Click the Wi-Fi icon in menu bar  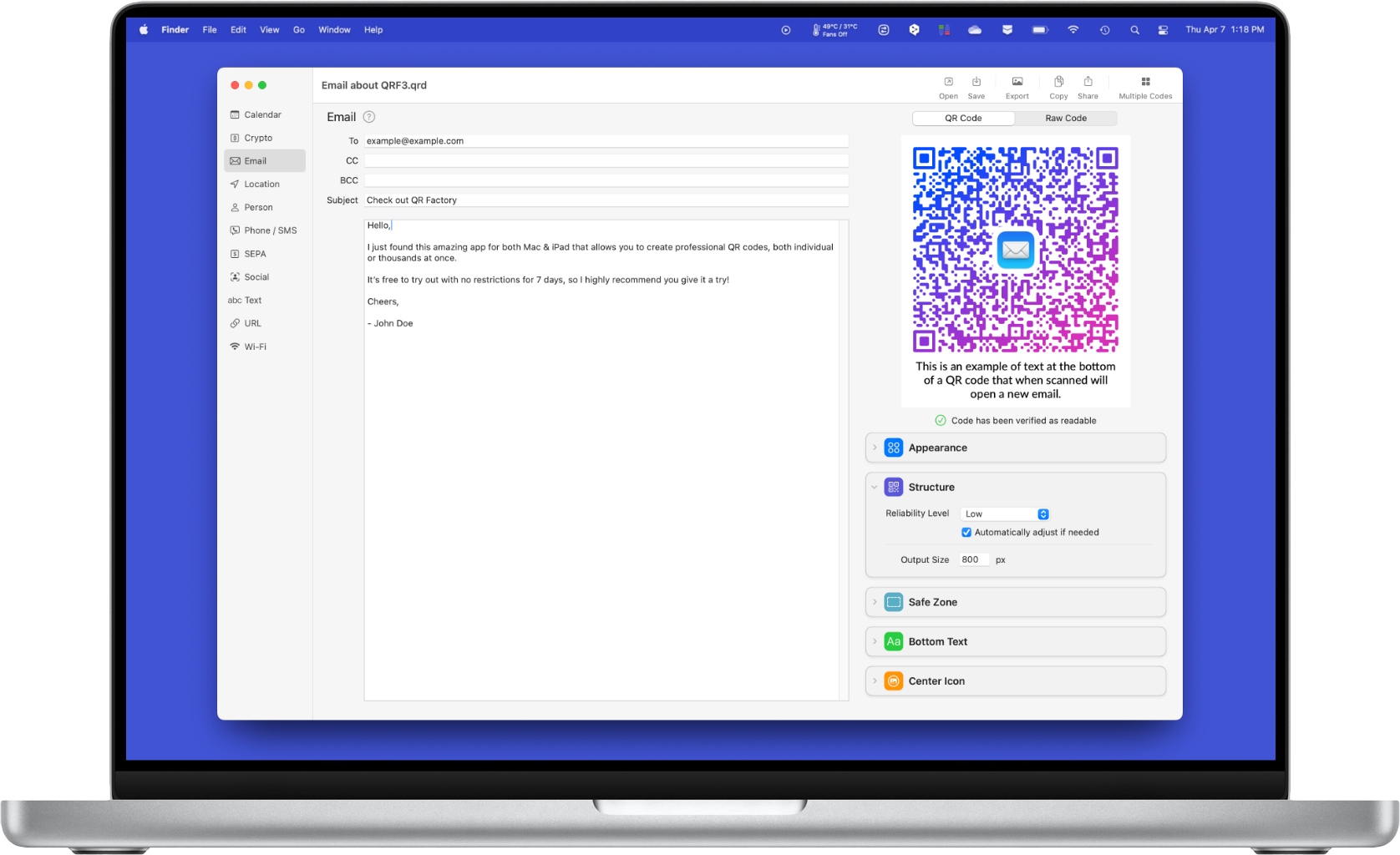[x=1073, y=30]
